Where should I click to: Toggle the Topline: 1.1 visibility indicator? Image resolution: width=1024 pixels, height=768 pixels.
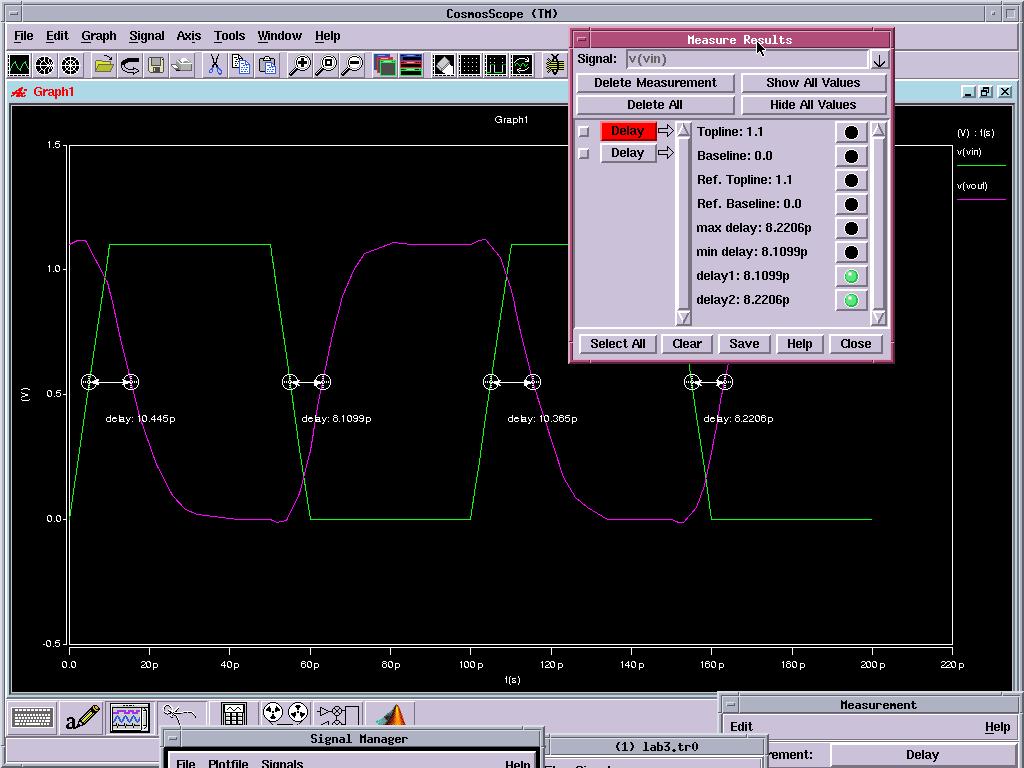(x=851, y=133)
